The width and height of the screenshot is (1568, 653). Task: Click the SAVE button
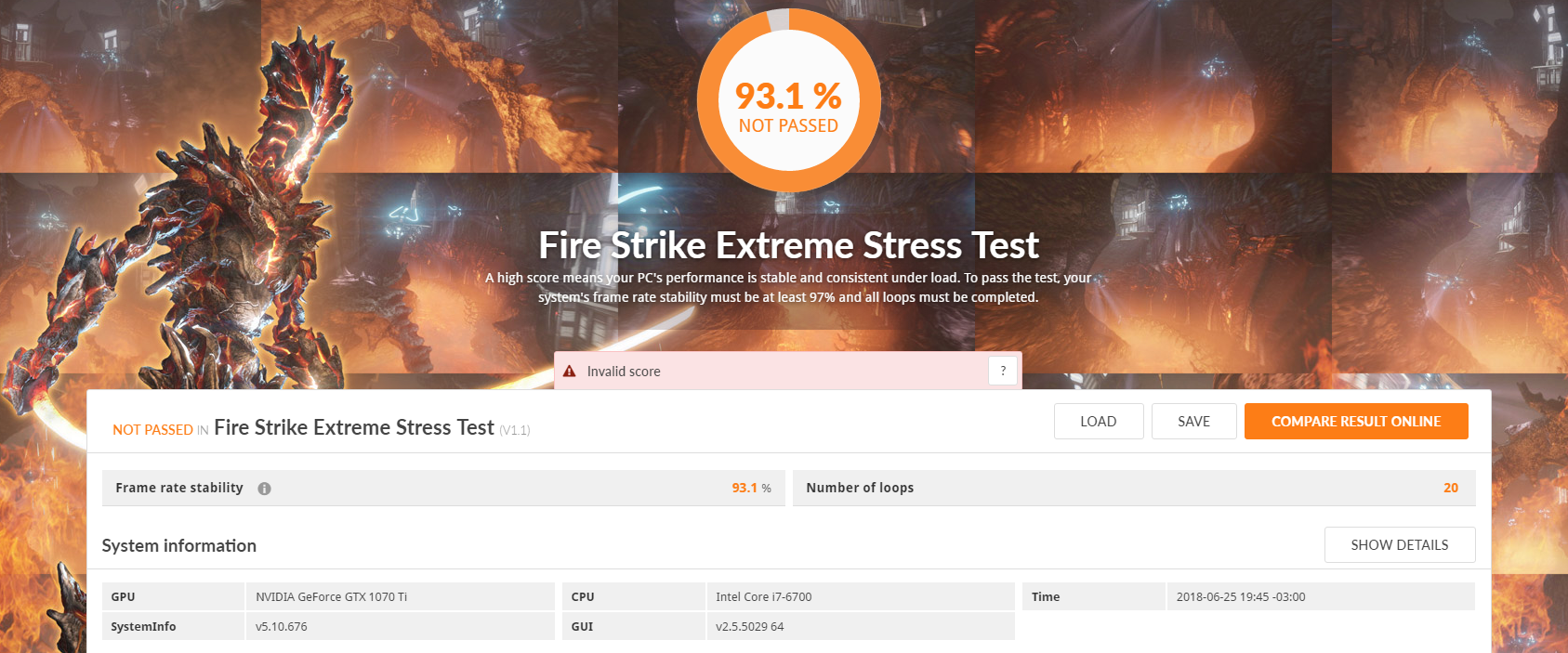tap(1194, 421)
